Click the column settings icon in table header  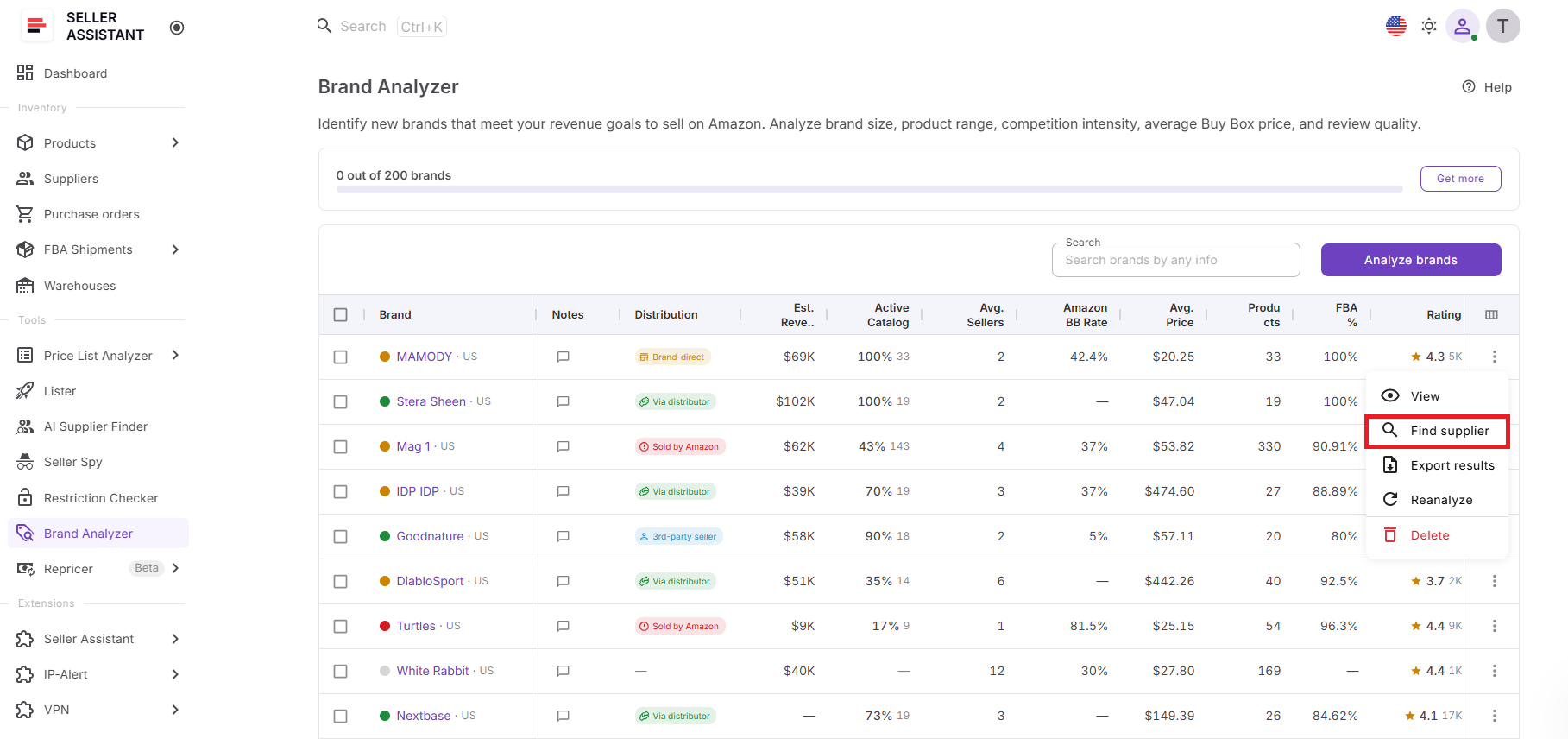(x=1491, y=315)
